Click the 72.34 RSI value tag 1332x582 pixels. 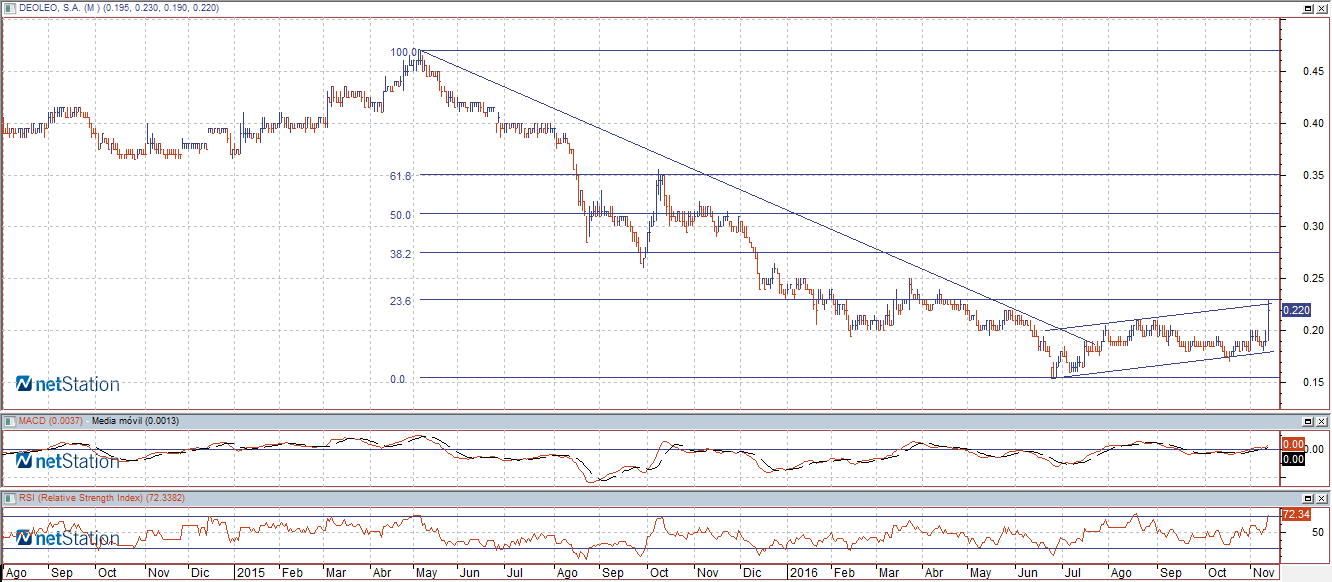pyautogui.click(x=1295, y=514)
